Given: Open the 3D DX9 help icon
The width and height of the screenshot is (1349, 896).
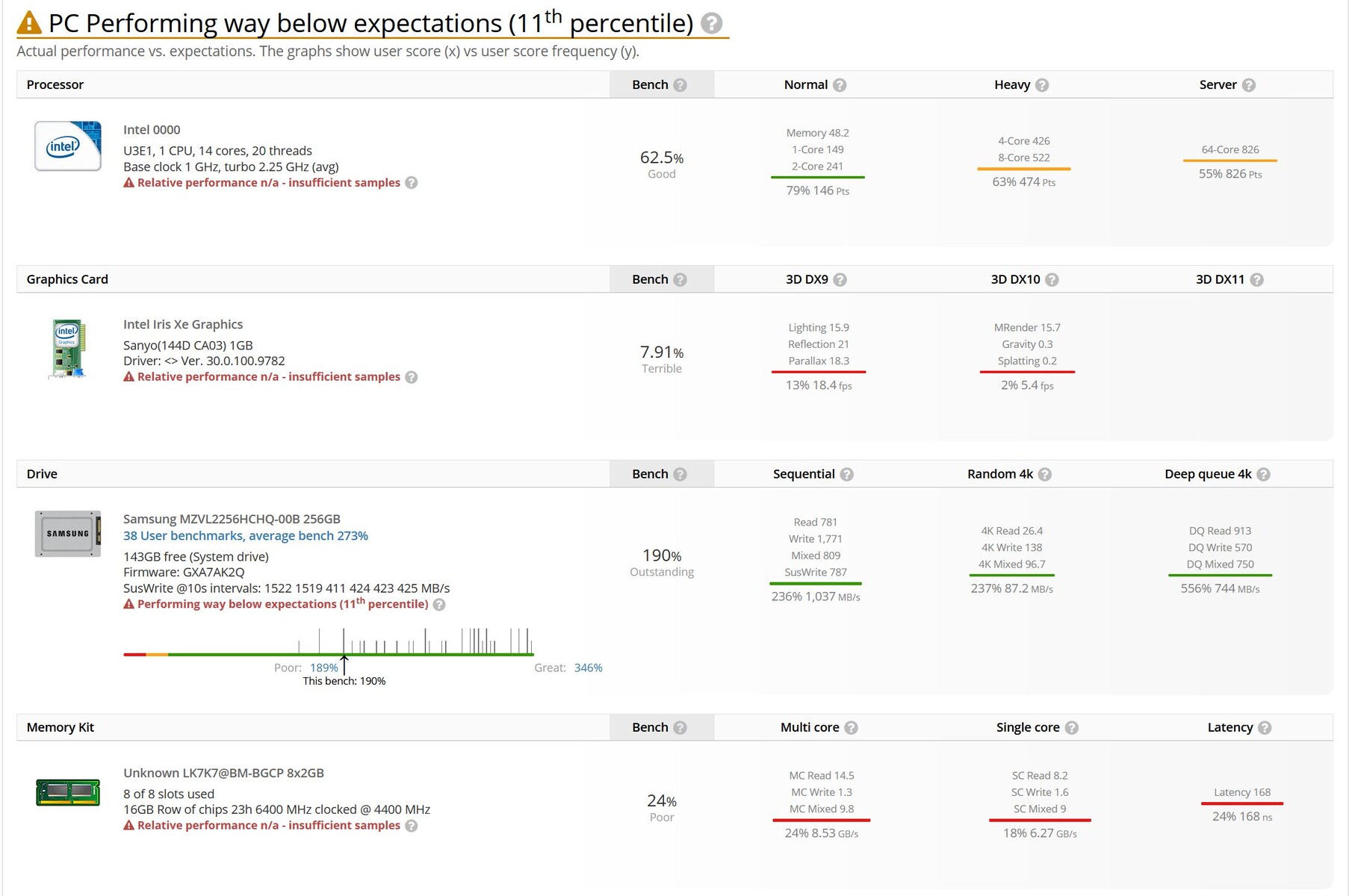Looking at the screenshot, I should (x=840, y=280).
